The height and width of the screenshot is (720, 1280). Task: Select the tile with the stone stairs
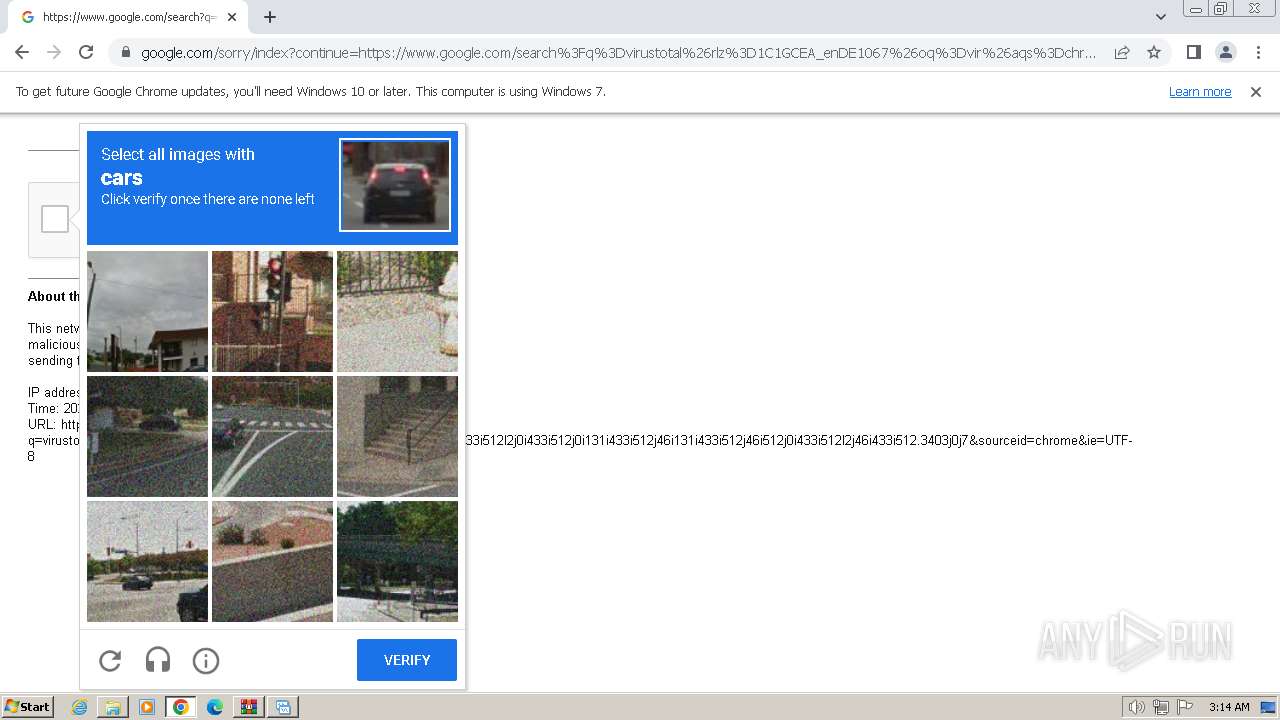397,436
